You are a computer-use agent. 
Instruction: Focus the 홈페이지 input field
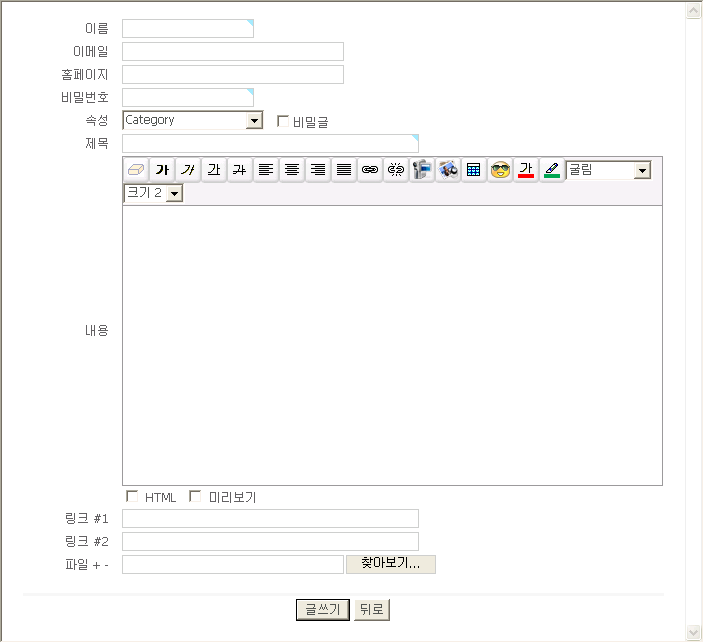pyautogui.click(x=233, y=75)
